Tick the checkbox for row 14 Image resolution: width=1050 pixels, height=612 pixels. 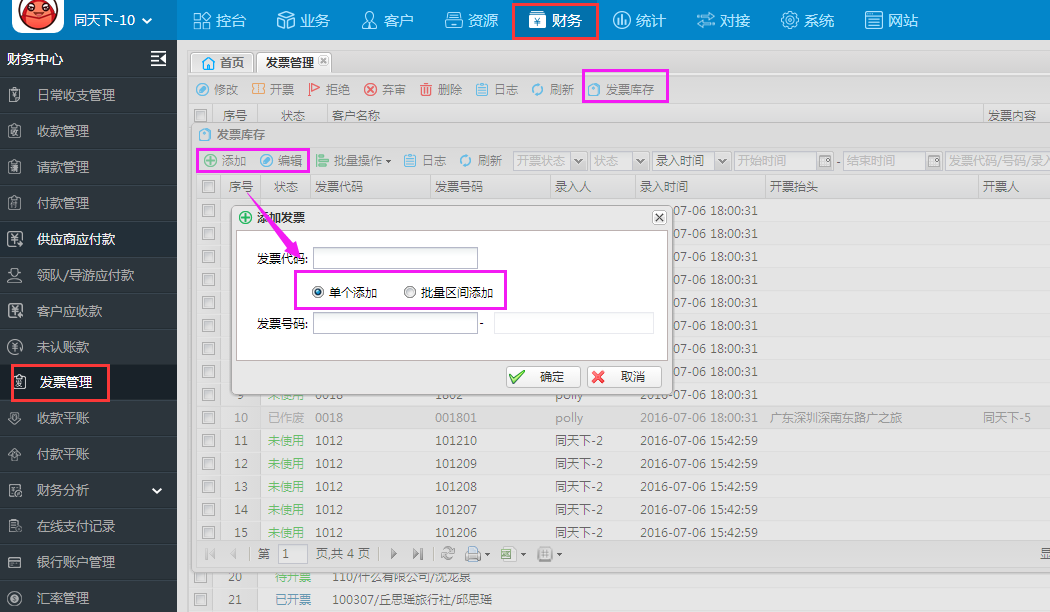pyautogui.click(x=208, y=510)
